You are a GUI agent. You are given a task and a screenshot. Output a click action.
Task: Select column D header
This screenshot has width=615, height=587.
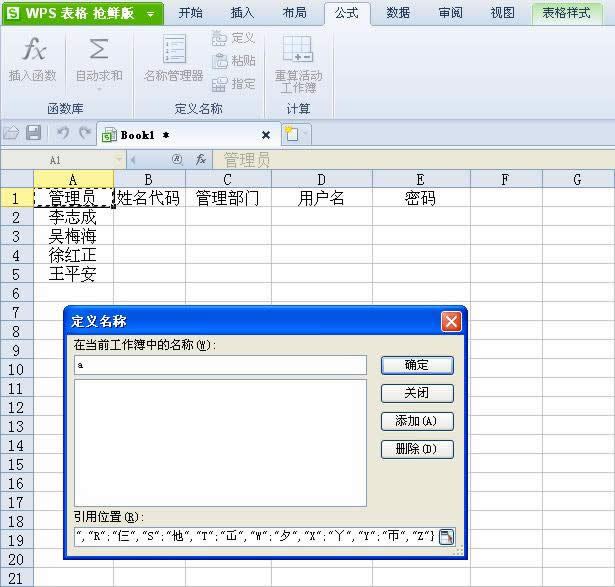pyautogui.click(x=321, y=179)
